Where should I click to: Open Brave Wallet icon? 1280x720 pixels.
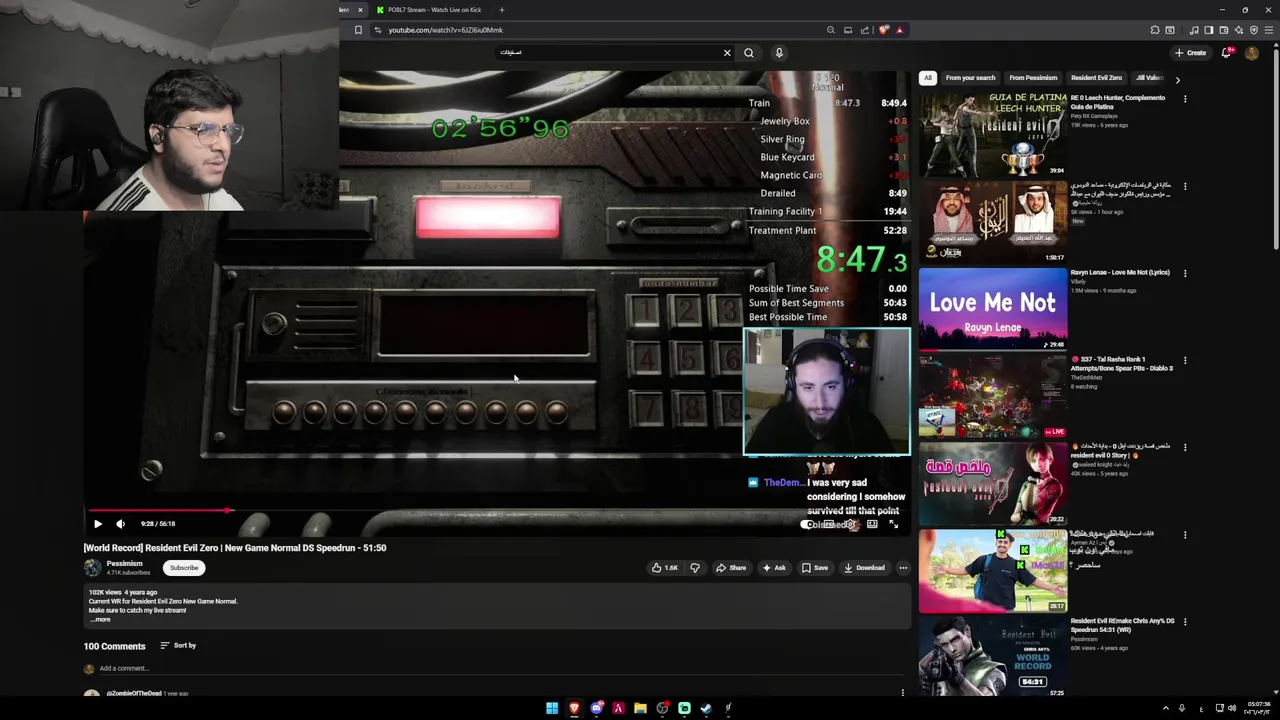pos(1223,30)
